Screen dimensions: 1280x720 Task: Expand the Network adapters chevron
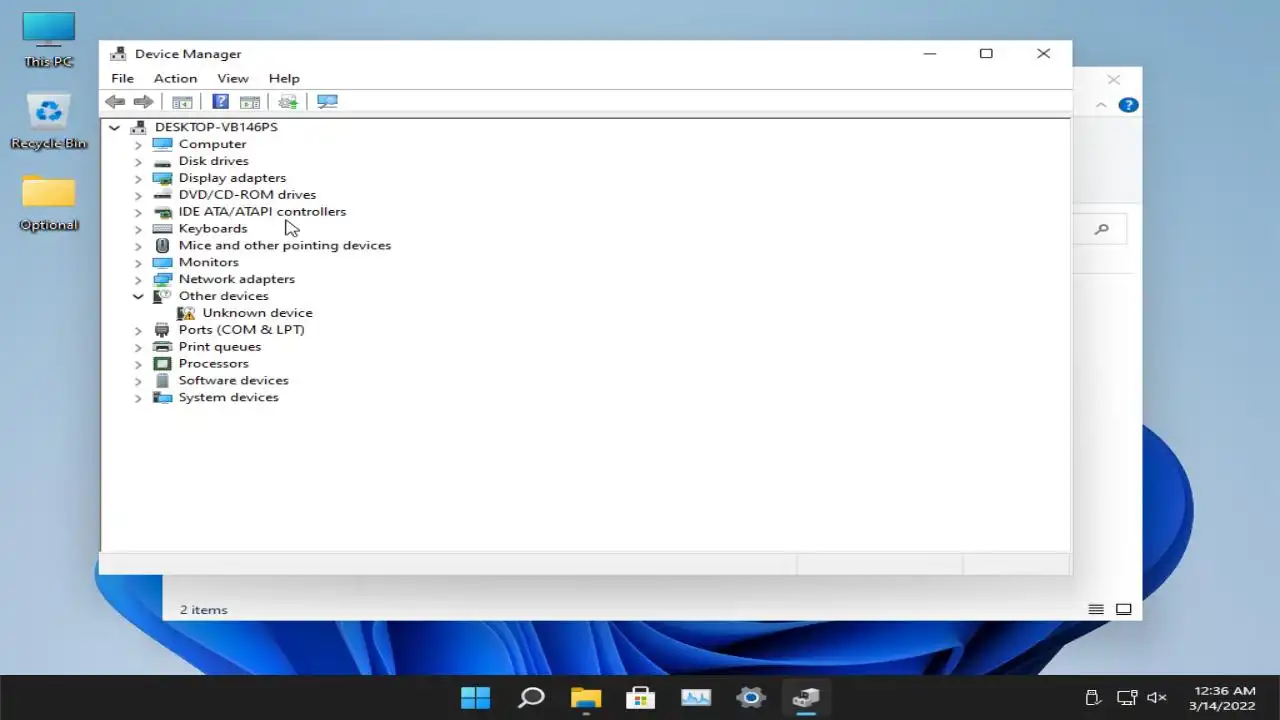138,279
